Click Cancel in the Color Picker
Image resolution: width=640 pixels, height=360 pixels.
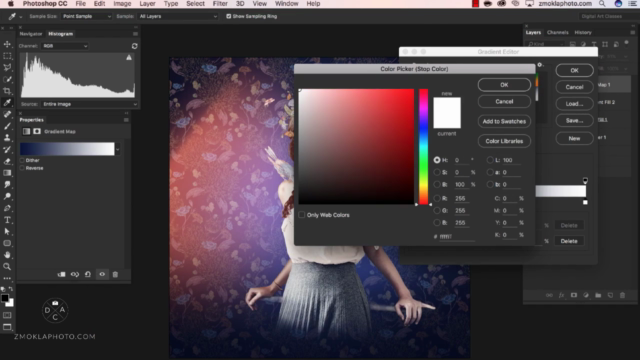(x=504, y=101)
